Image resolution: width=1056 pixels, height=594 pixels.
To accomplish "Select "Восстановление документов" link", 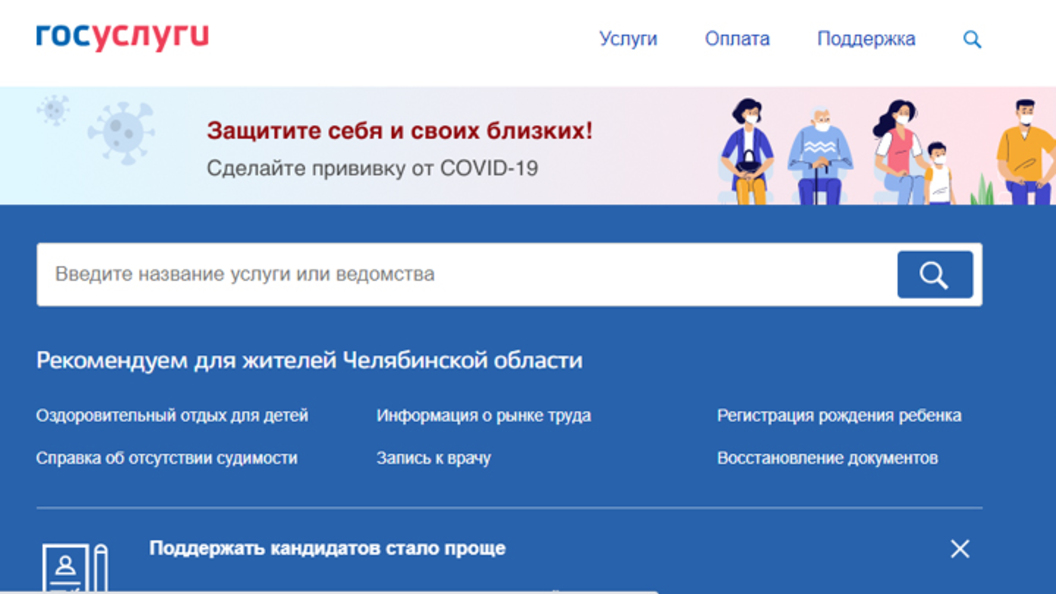I will click(x=827, y=458).
